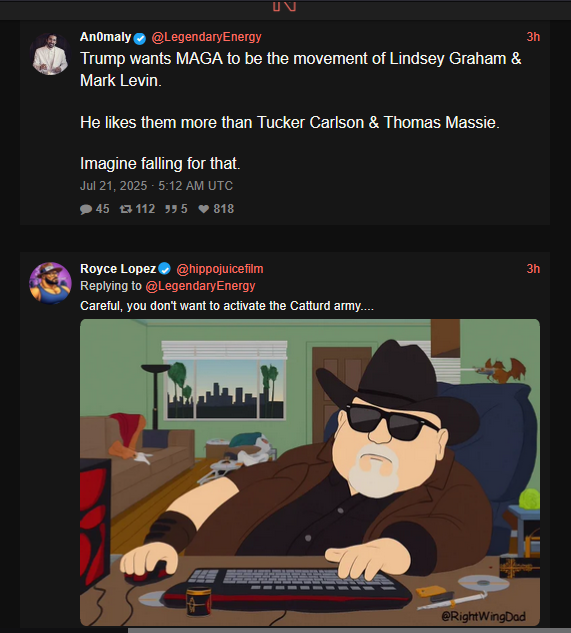Click Royce Lopez's blue verified badge
Image resolution: width=571 pixels, height=633 pixels.
pyautogui.click(x=164, y=269)
